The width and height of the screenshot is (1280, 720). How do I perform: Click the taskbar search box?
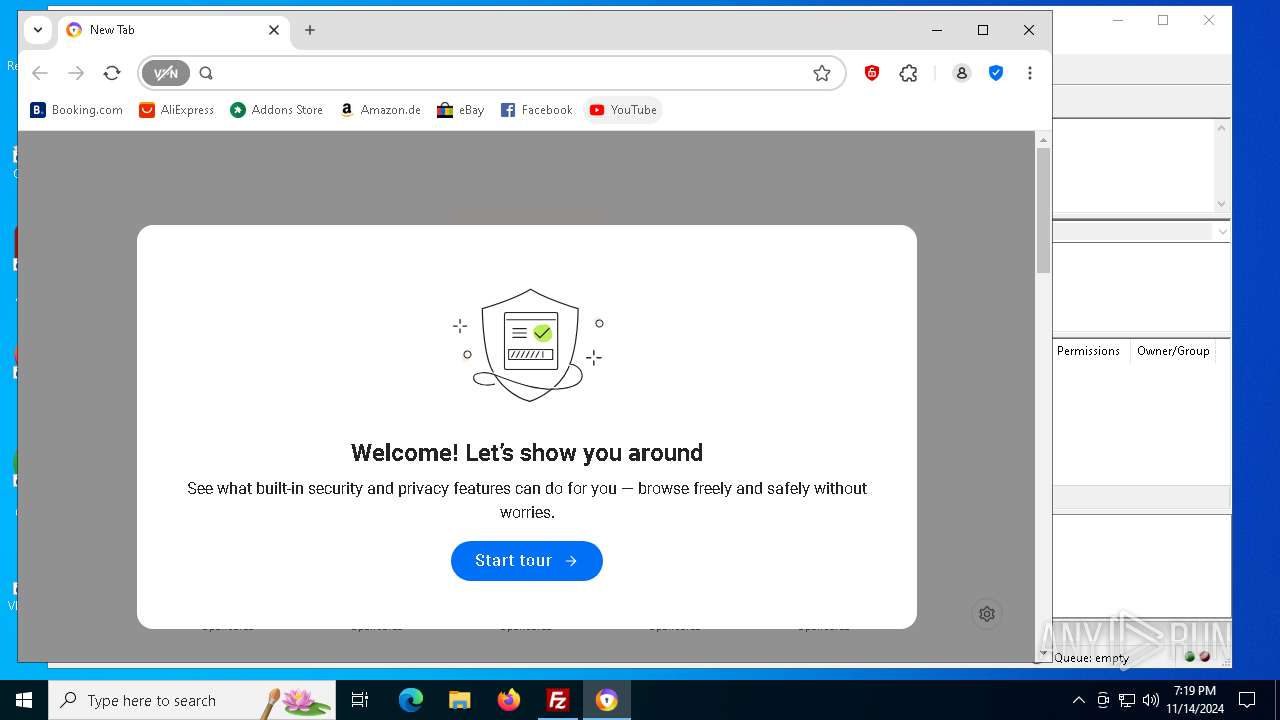(x=192, y=700)
